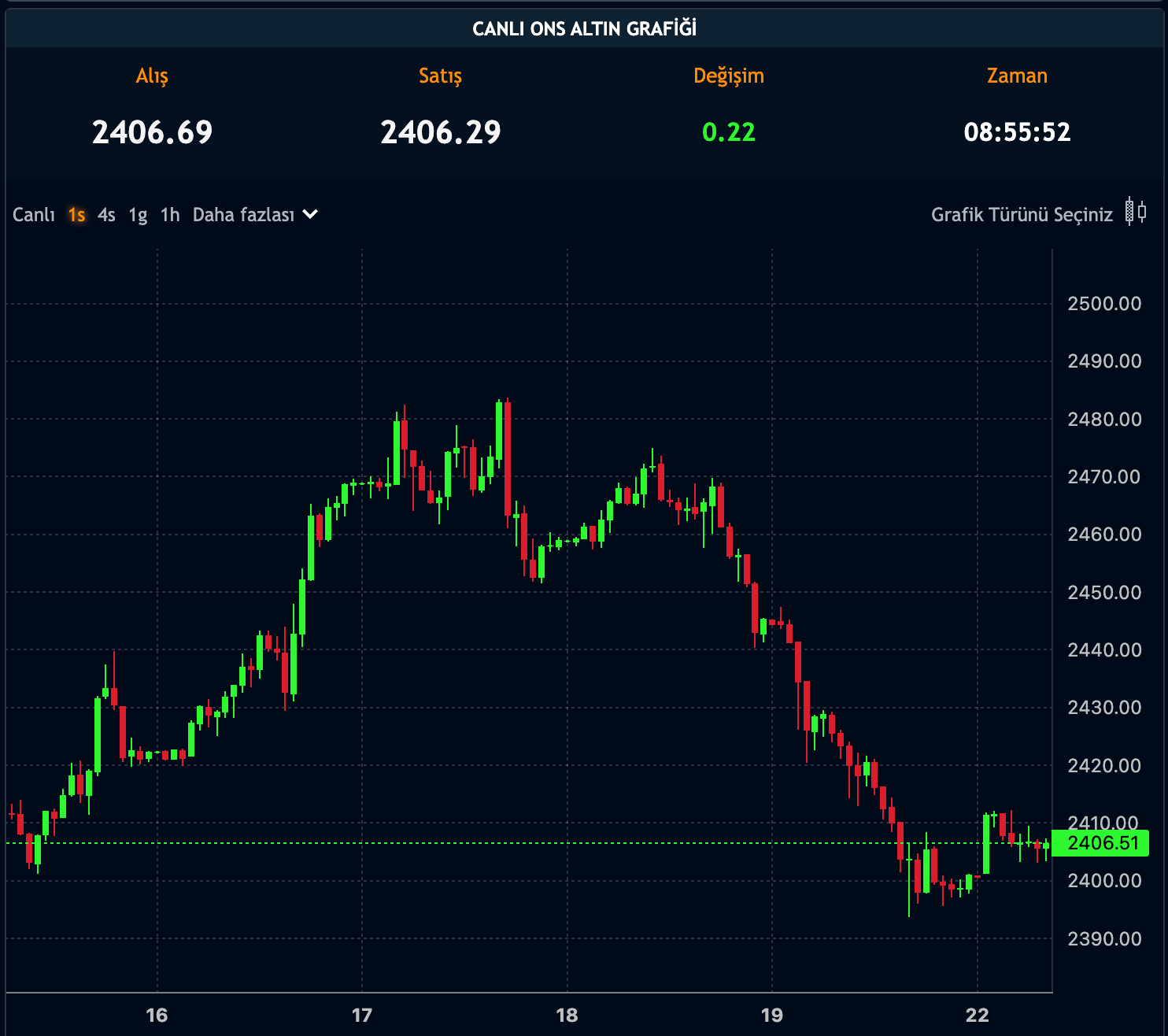Click the 2390.00 price axis label
Image resolution: width=1168 pixels, height=1036 pixels.
pos(1104,939)
